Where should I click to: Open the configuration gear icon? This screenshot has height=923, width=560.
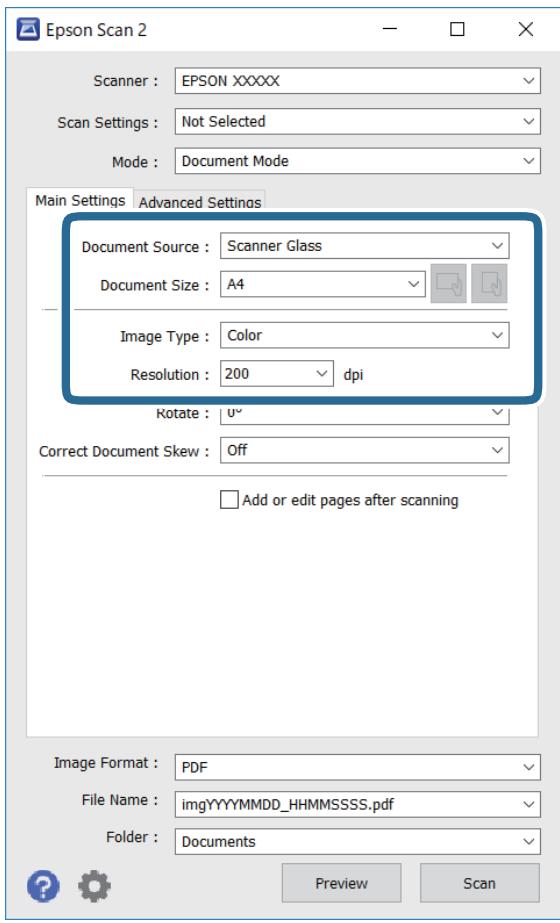tap(94, 885)
